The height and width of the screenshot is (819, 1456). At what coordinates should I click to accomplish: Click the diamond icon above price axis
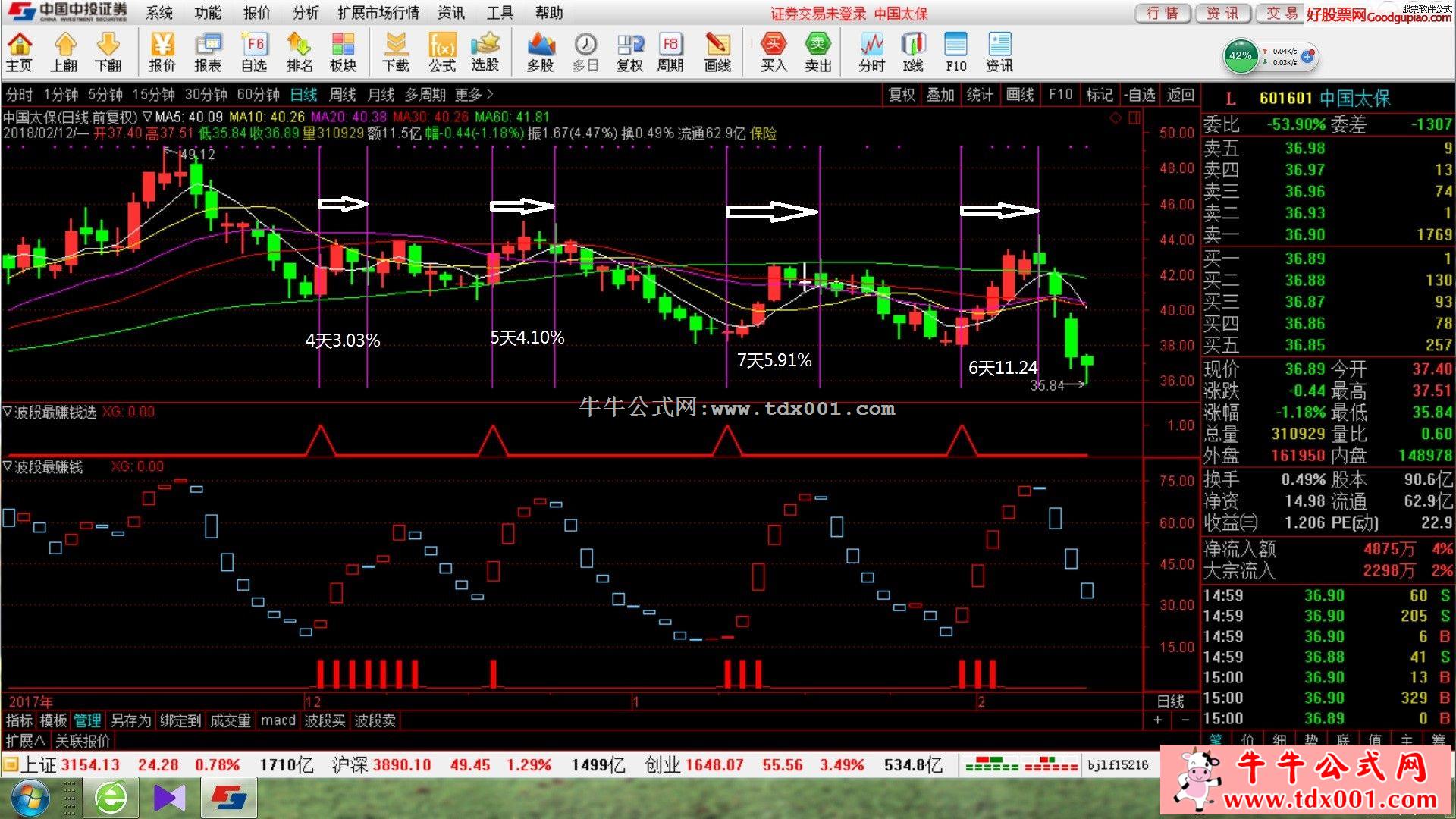coord(1116,118)
